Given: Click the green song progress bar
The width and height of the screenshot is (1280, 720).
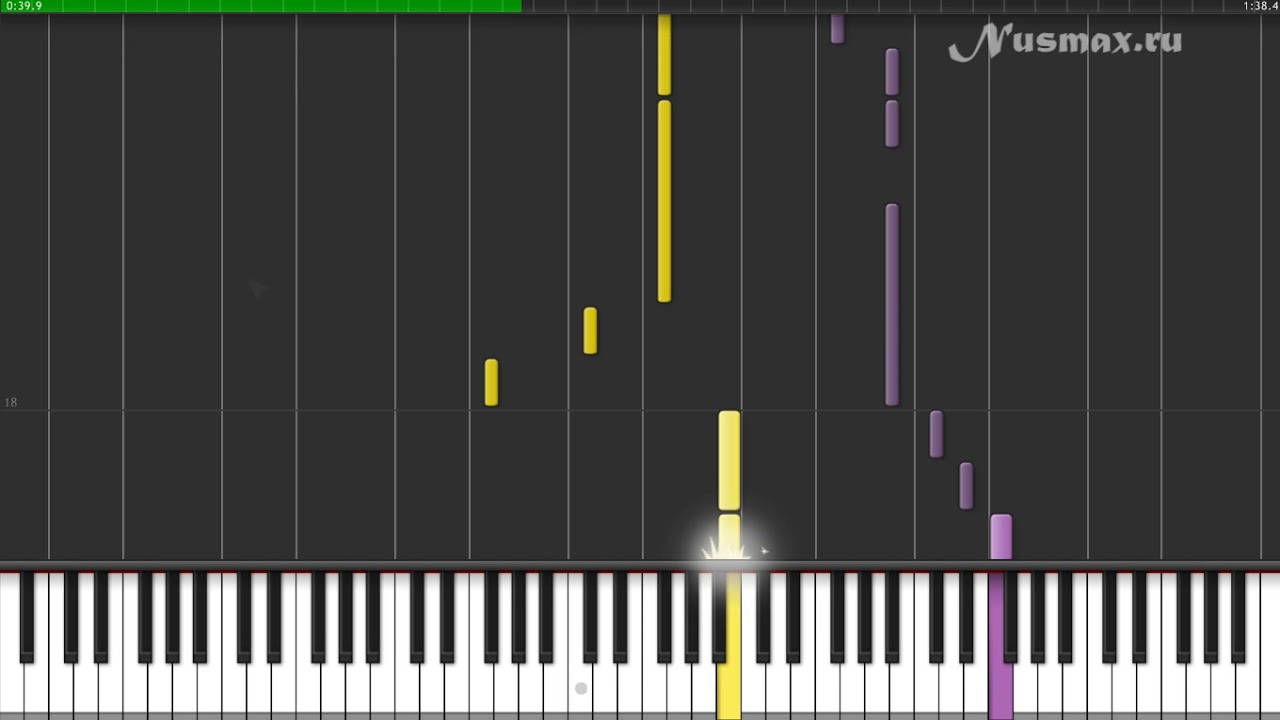Looking at the screenshot, I should pos(260,6).
